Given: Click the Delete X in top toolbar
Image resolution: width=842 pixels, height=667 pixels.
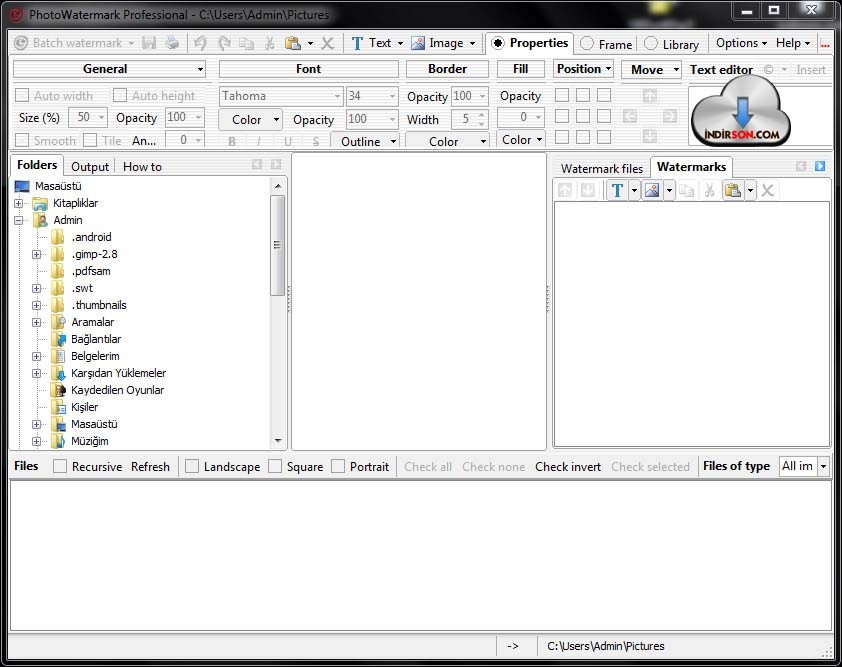Looking at the screenshot, I should pyautogui.click(x=328, y=44).
